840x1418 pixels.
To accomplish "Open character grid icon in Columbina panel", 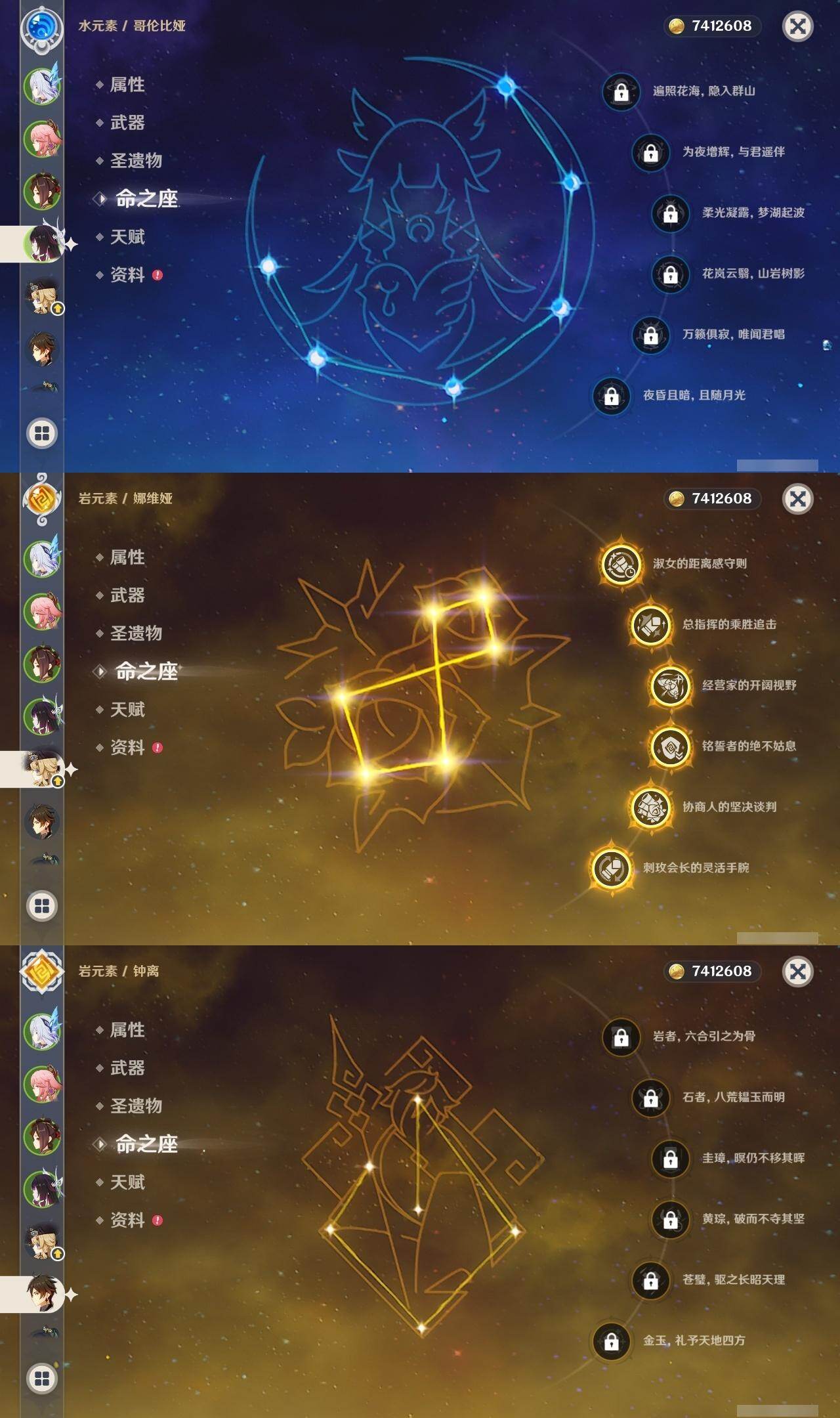I will point(42,433).
